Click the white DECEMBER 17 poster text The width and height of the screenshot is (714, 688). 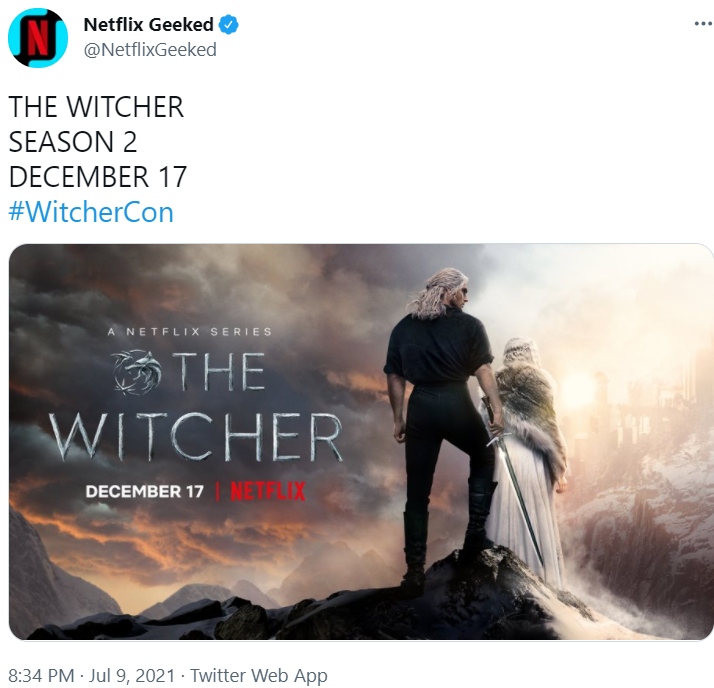coord(144,492)
